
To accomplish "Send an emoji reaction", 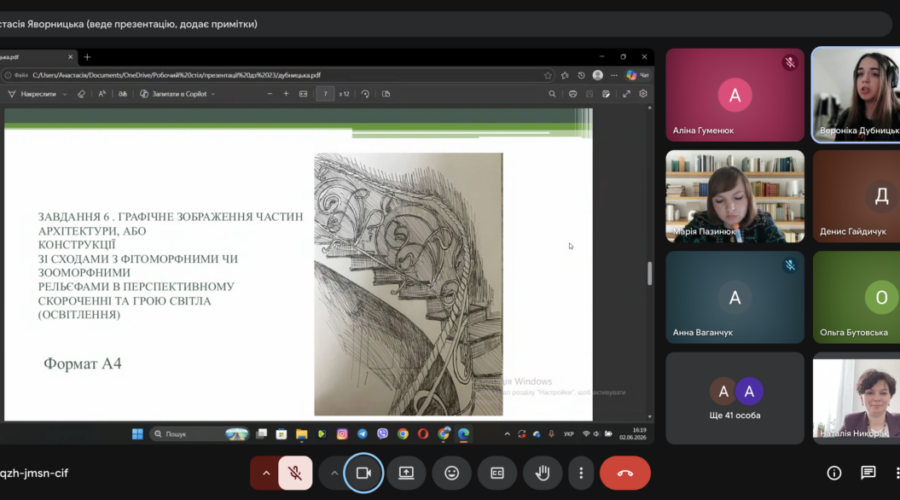I will [452, 473].
